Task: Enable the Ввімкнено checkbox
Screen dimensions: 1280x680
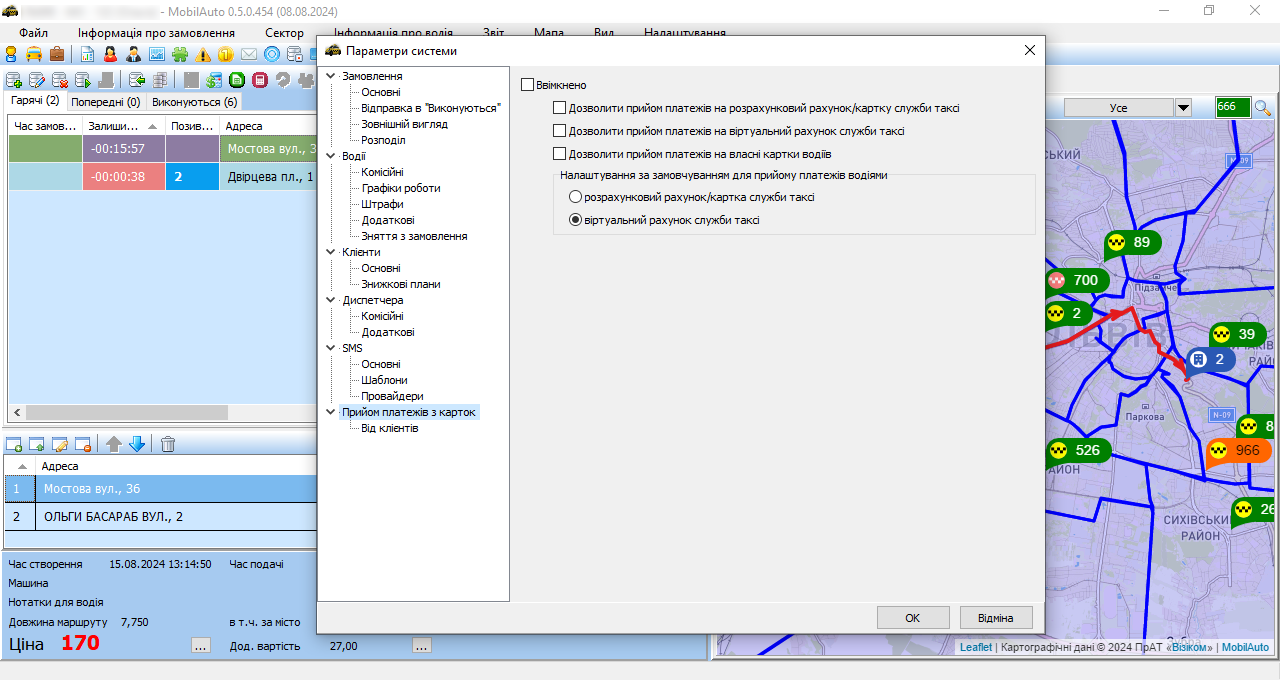Action: 528,85
